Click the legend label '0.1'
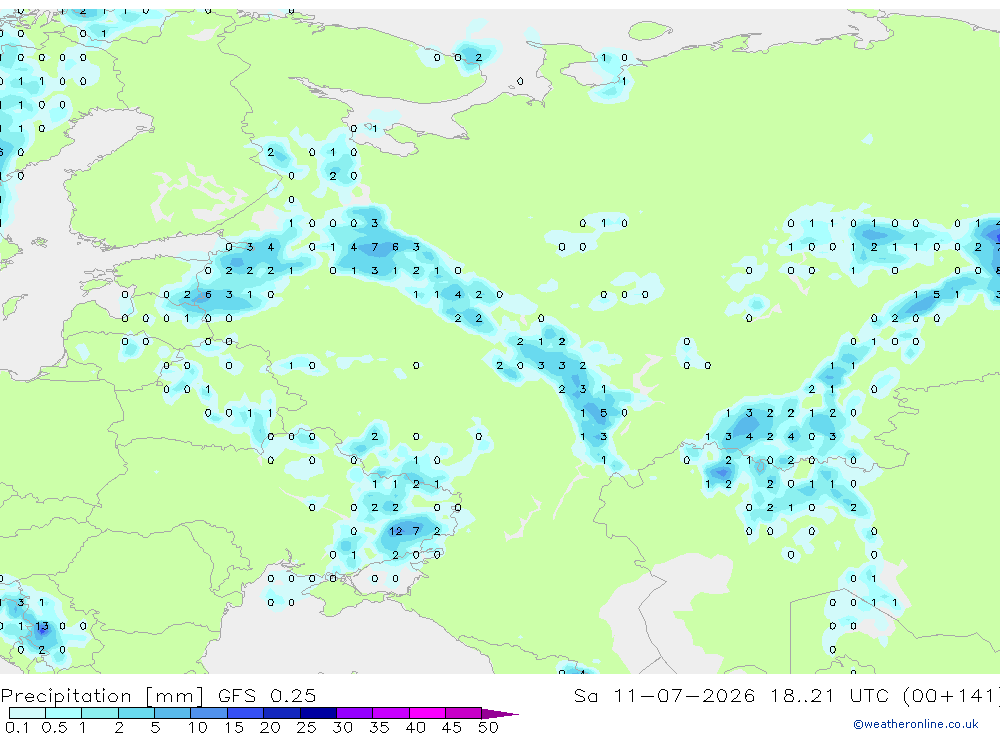Image resolution: width=1000 pixels, height=733 pixels. [17, 727]
